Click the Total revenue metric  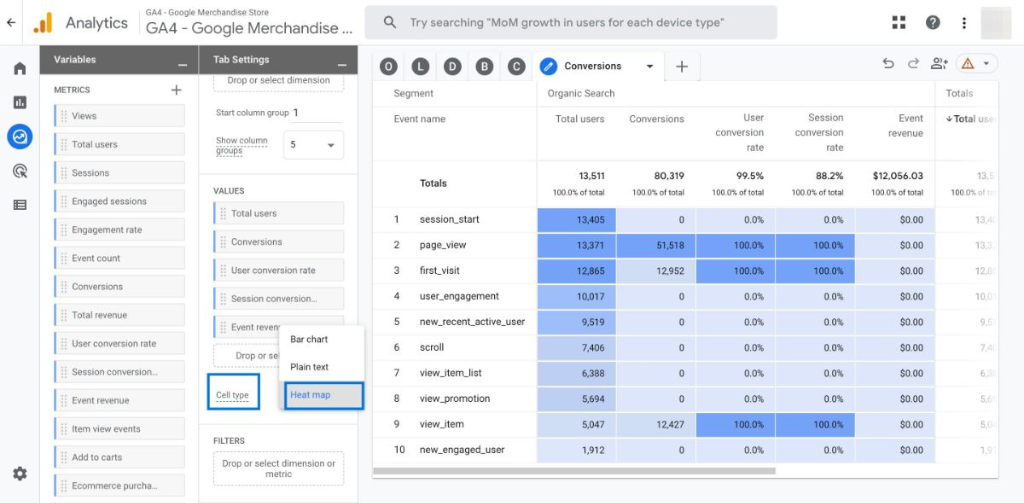click(120, 315)
